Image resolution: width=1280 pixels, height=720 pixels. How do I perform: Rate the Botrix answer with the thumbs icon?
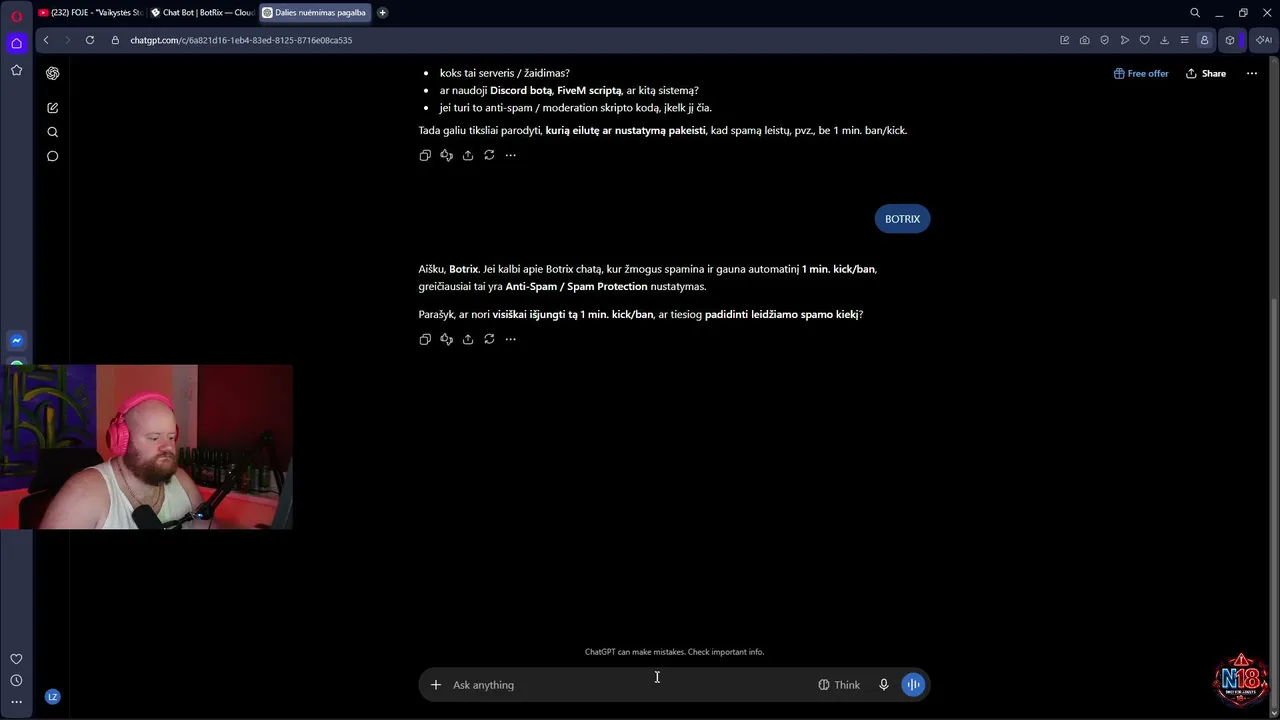pos(446,339)
